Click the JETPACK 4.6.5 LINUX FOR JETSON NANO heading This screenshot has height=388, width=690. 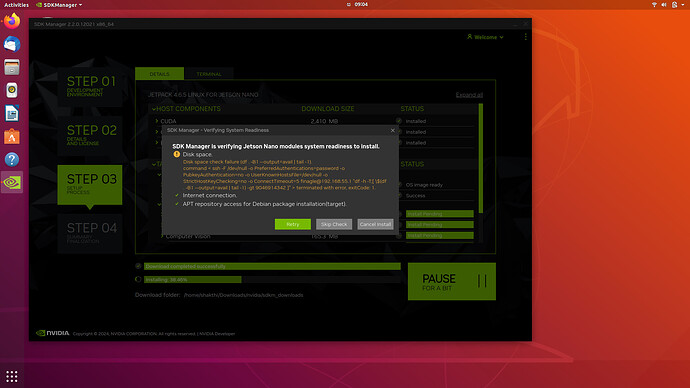(203, 95)
